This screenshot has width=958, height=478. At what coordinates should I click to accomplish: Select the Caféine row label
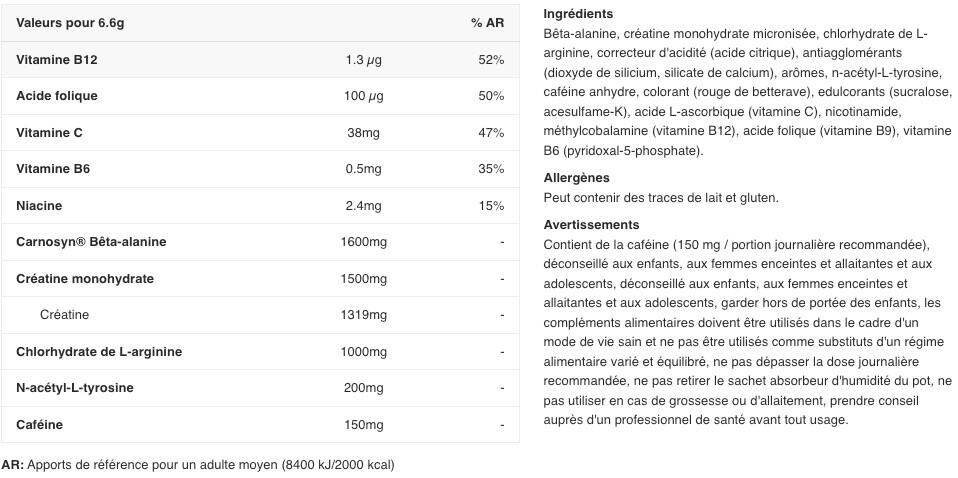pos(39,425)
